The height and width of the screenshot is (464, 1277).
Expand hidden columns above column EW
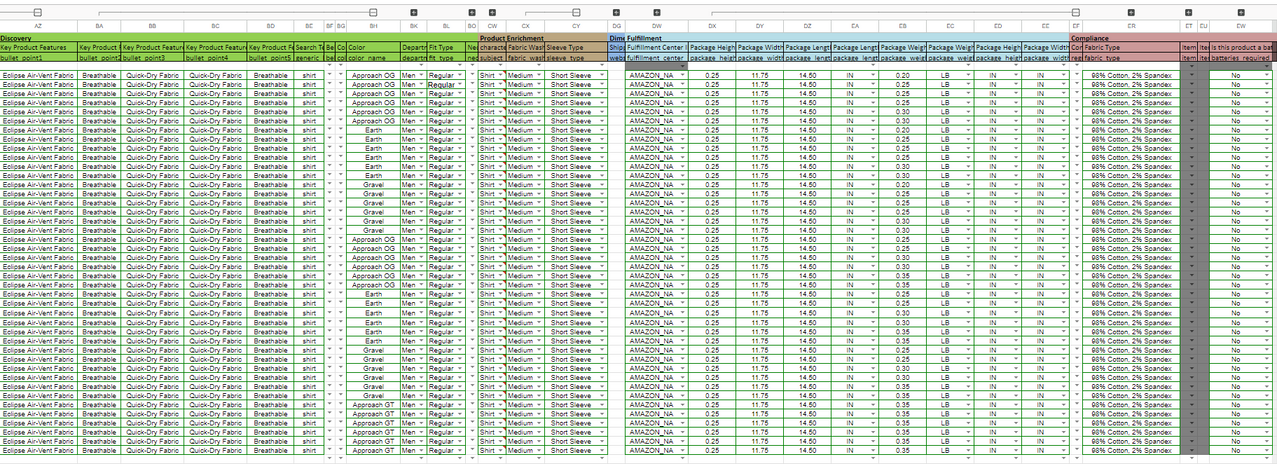tap(1241, 12)
